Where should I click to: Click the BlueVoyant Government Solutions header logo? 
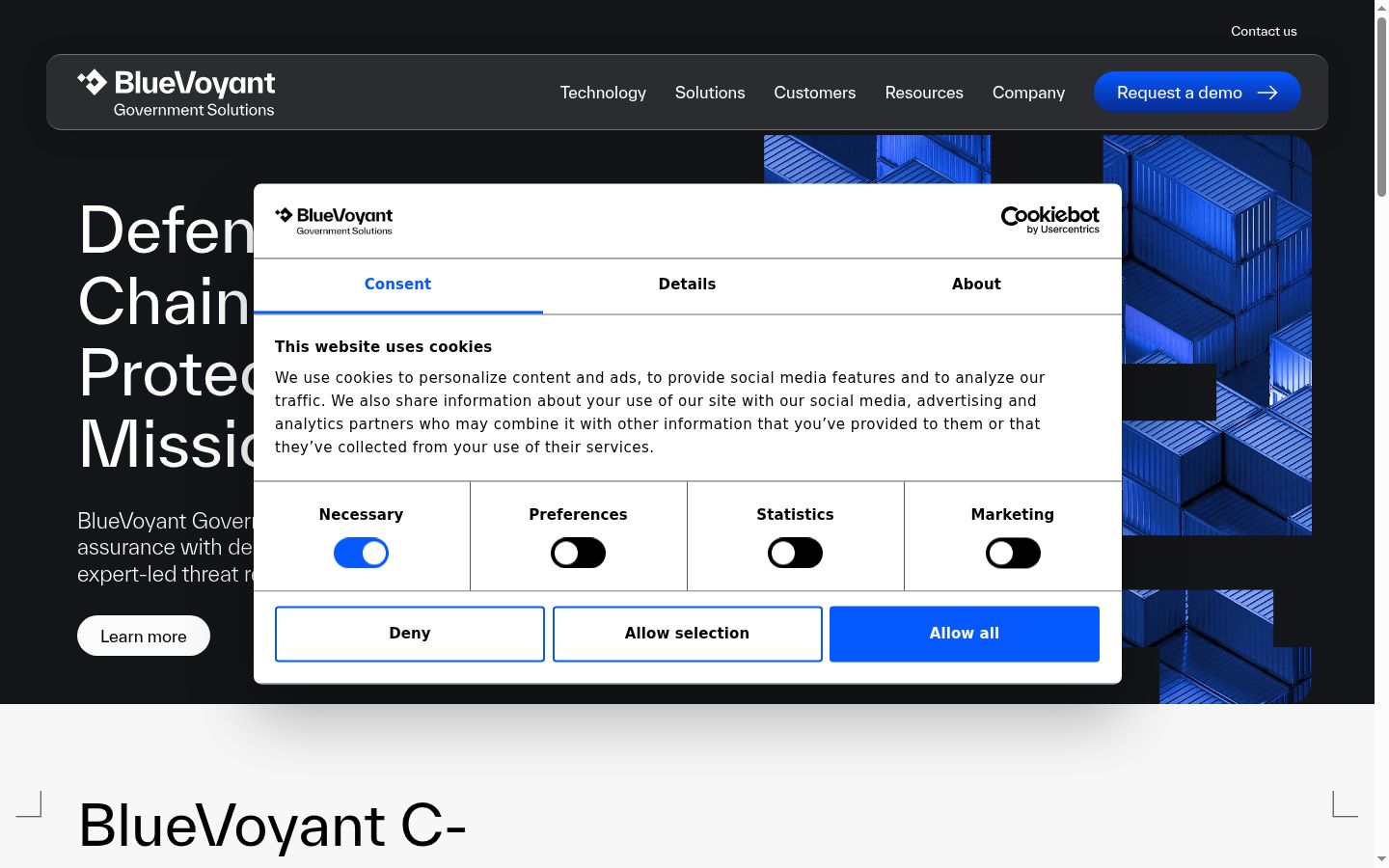point(176,93)
